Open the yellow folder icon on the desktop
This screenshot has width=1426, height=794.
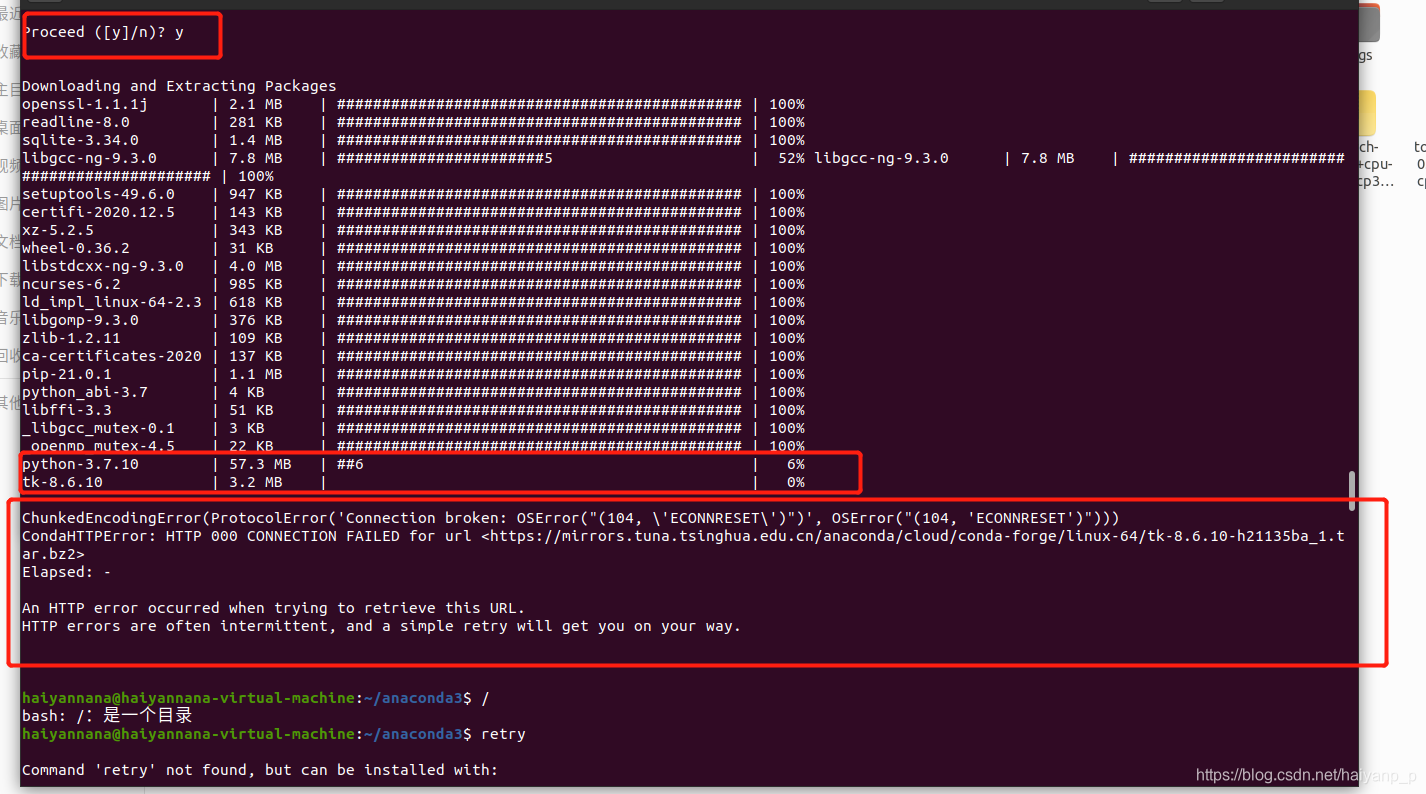[1368, 113]
